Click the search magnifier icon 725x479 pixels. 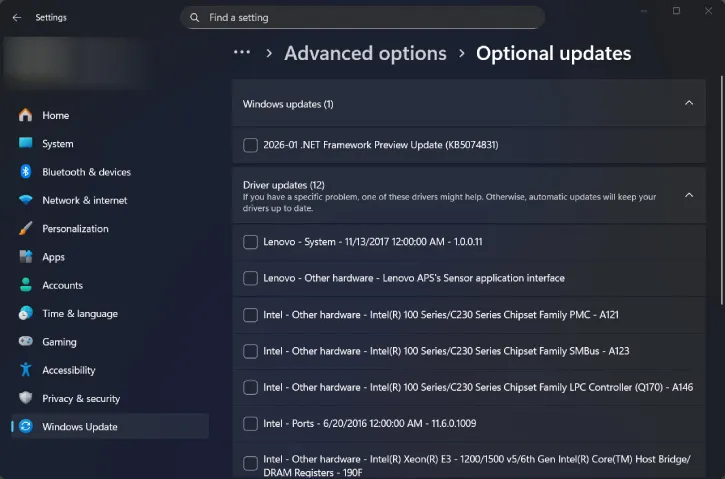click(x=195, y=18)
